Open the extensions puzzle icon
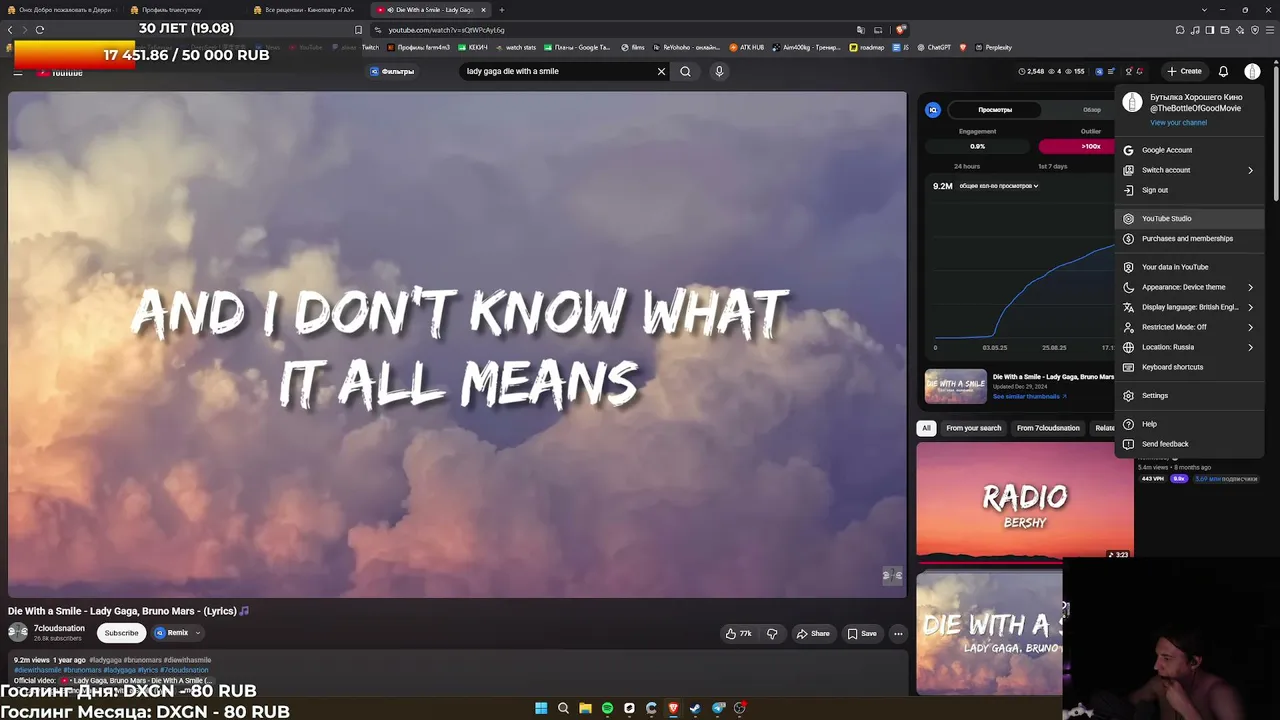Viewport: 1280px width, 720px height. tap(1180, 30)
